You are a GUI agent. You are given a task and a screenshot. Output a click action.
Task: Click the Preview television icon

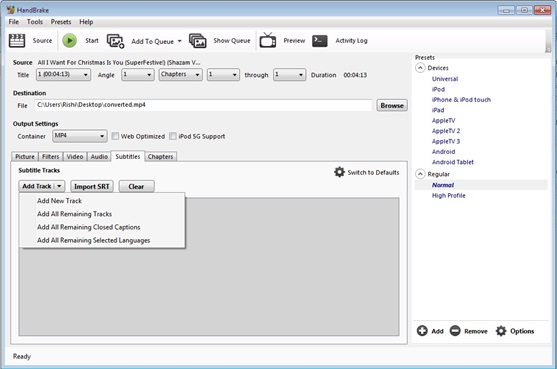click(267, 40)
